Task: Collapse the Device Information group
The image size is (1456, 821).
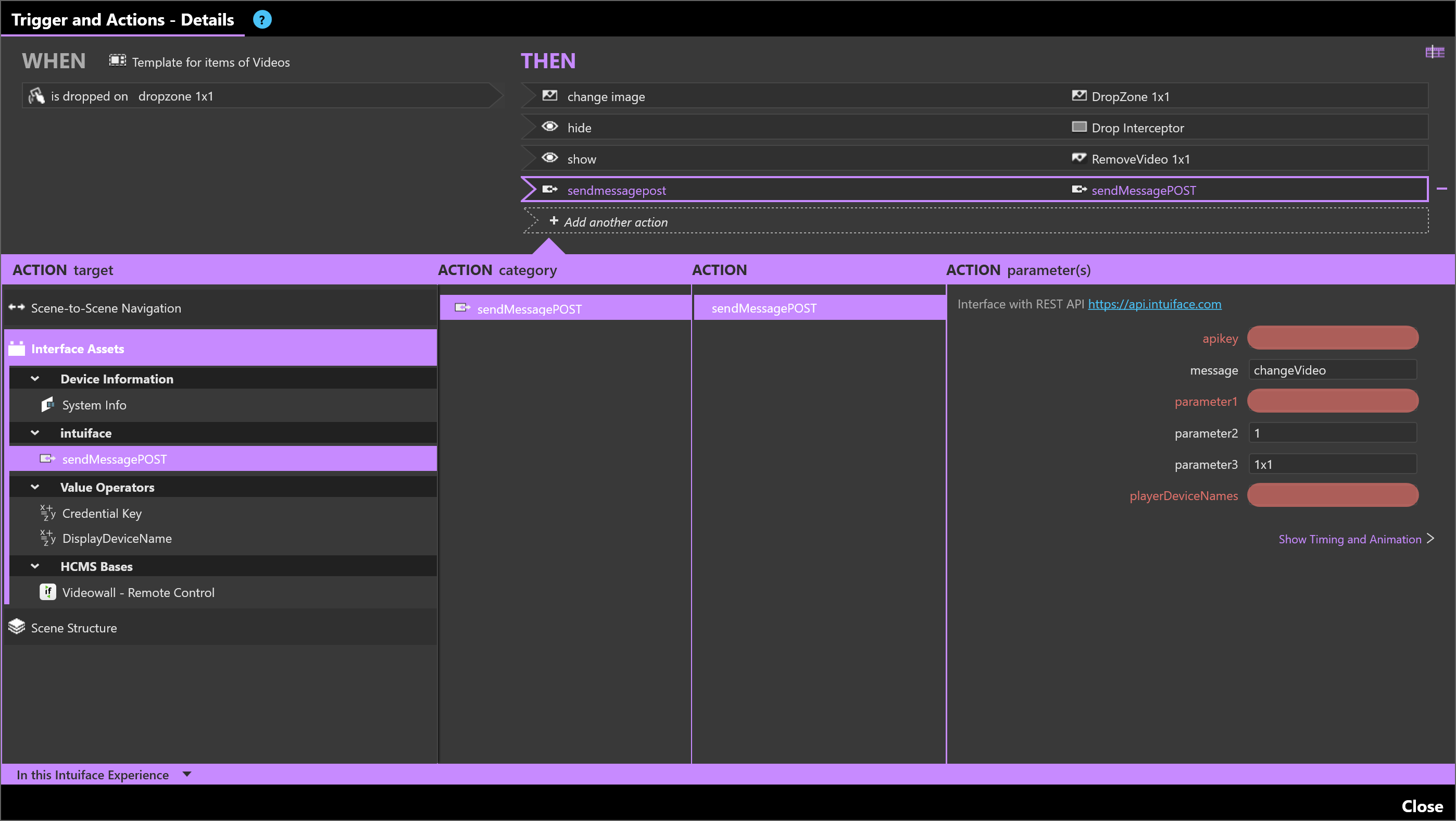Action: (x=35, y=379)
